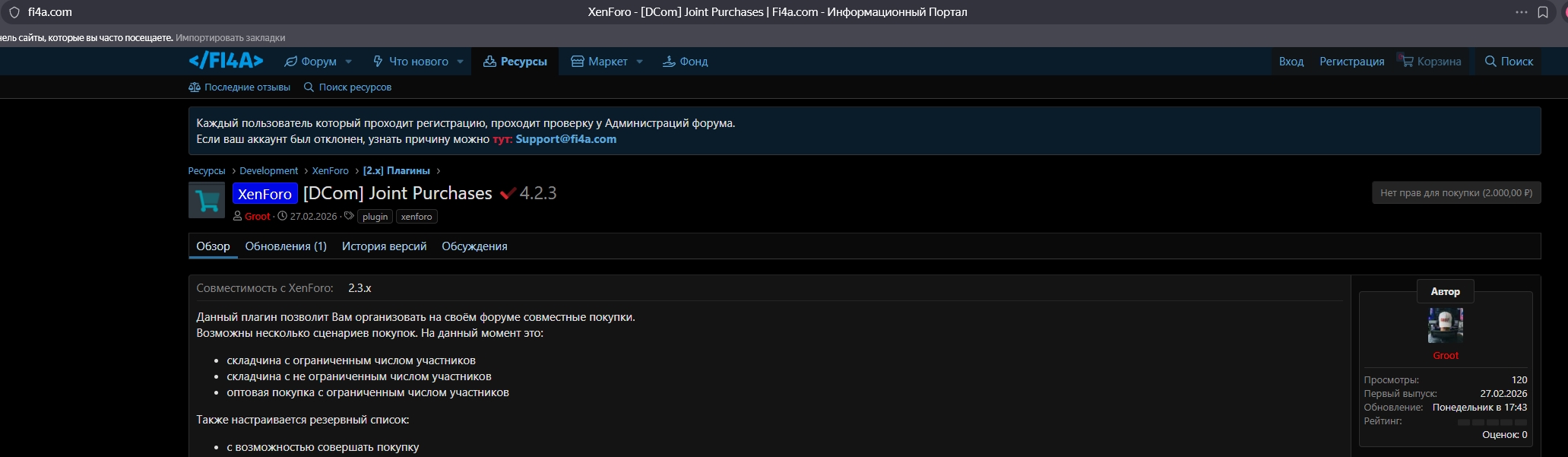Click the version number 4.2.3
The width and height of the screenshot is (1568, 457).
tap(538, 193)
